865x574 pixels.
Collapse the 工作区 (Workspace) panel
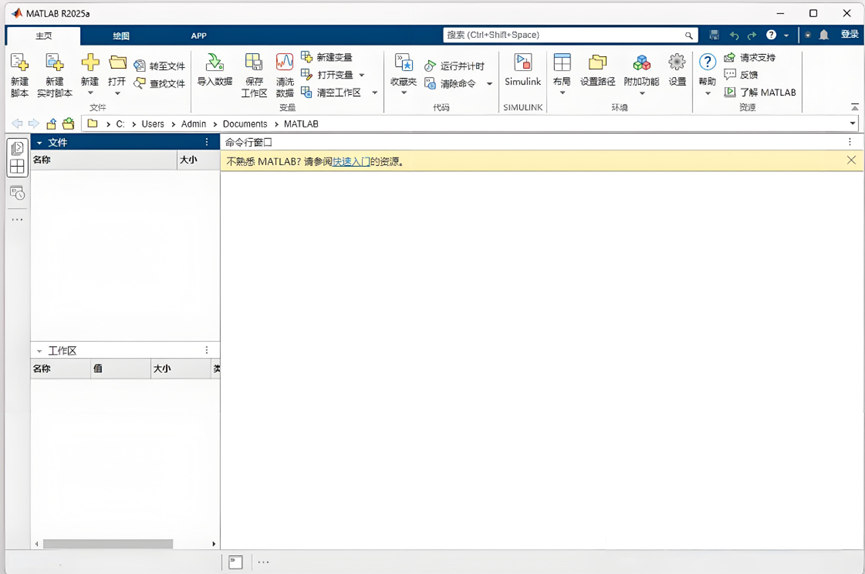coord(39,351)
